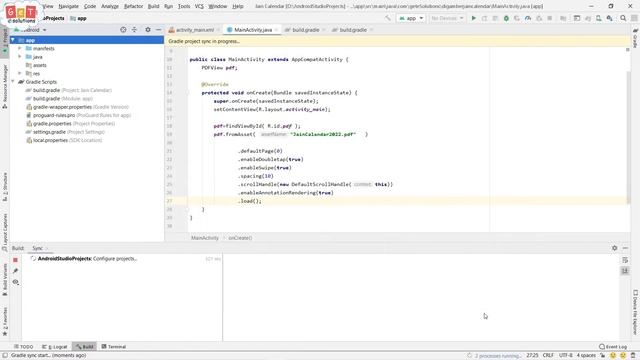Select the assets folder
The height and width of the screenshot is (360, 640).
click(36, 65)
